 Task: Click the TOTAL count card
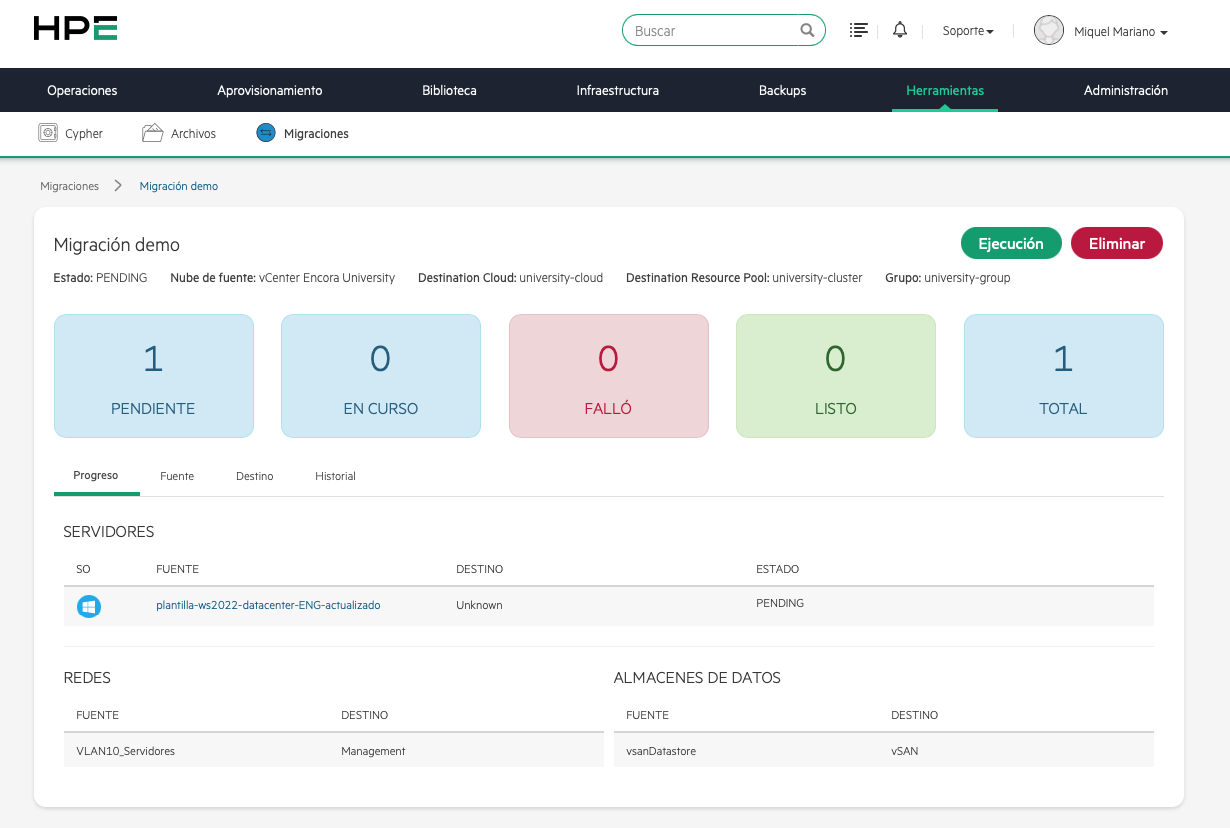click(x=1064, y=376)
